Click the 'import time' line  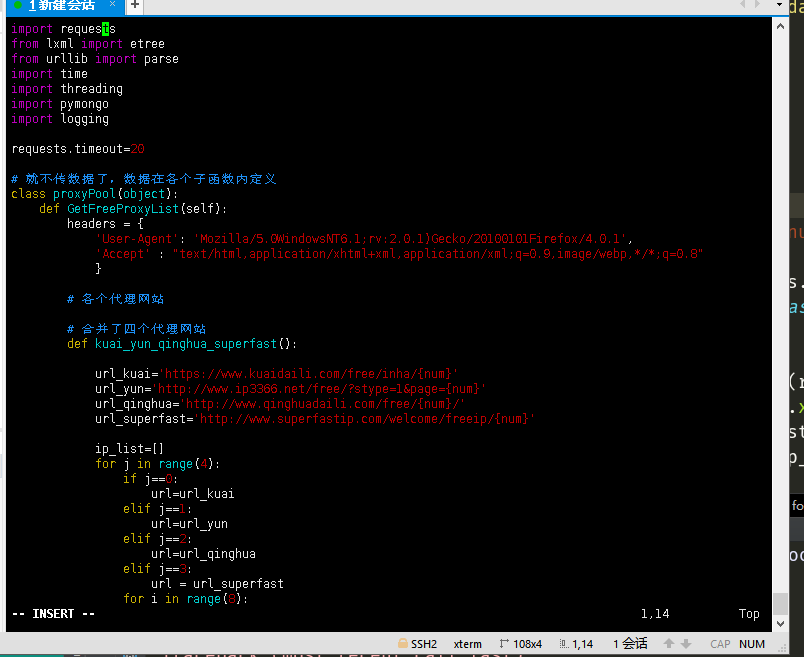coord(49,74)
